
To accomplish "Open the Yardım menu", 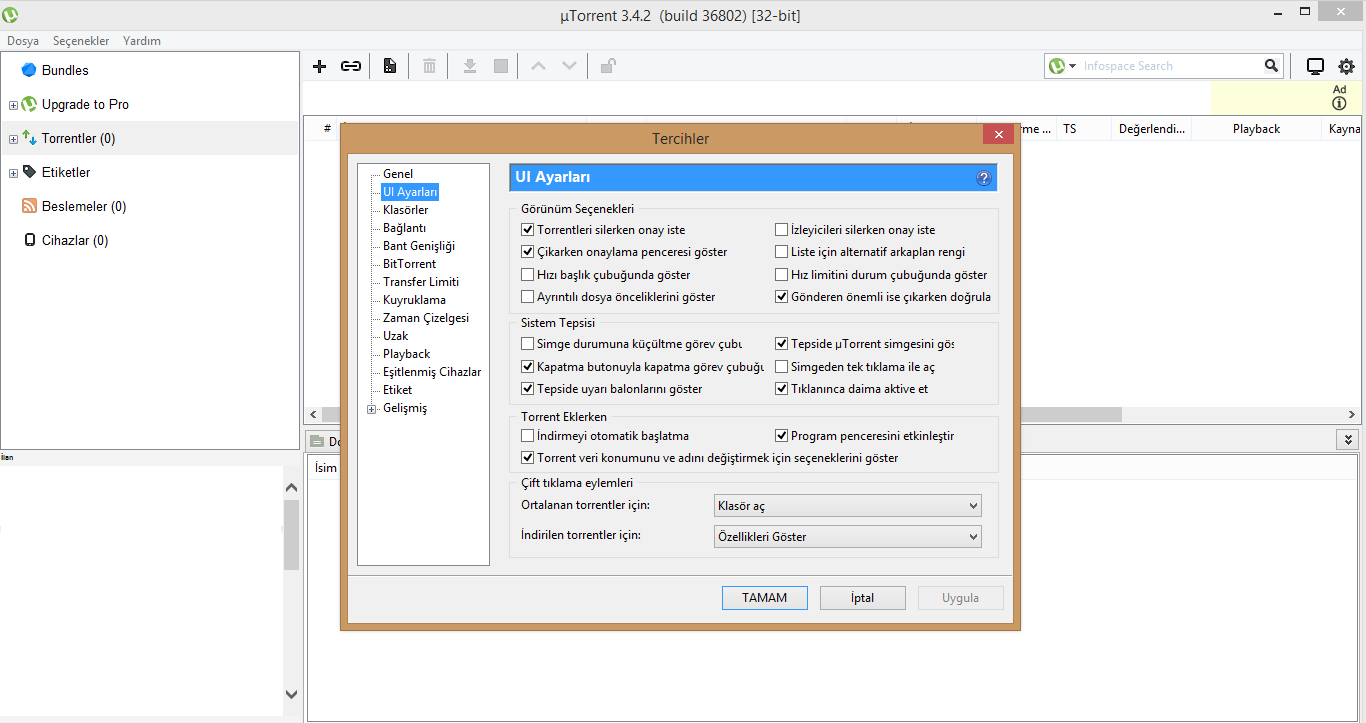I will (x=142, y=41).
